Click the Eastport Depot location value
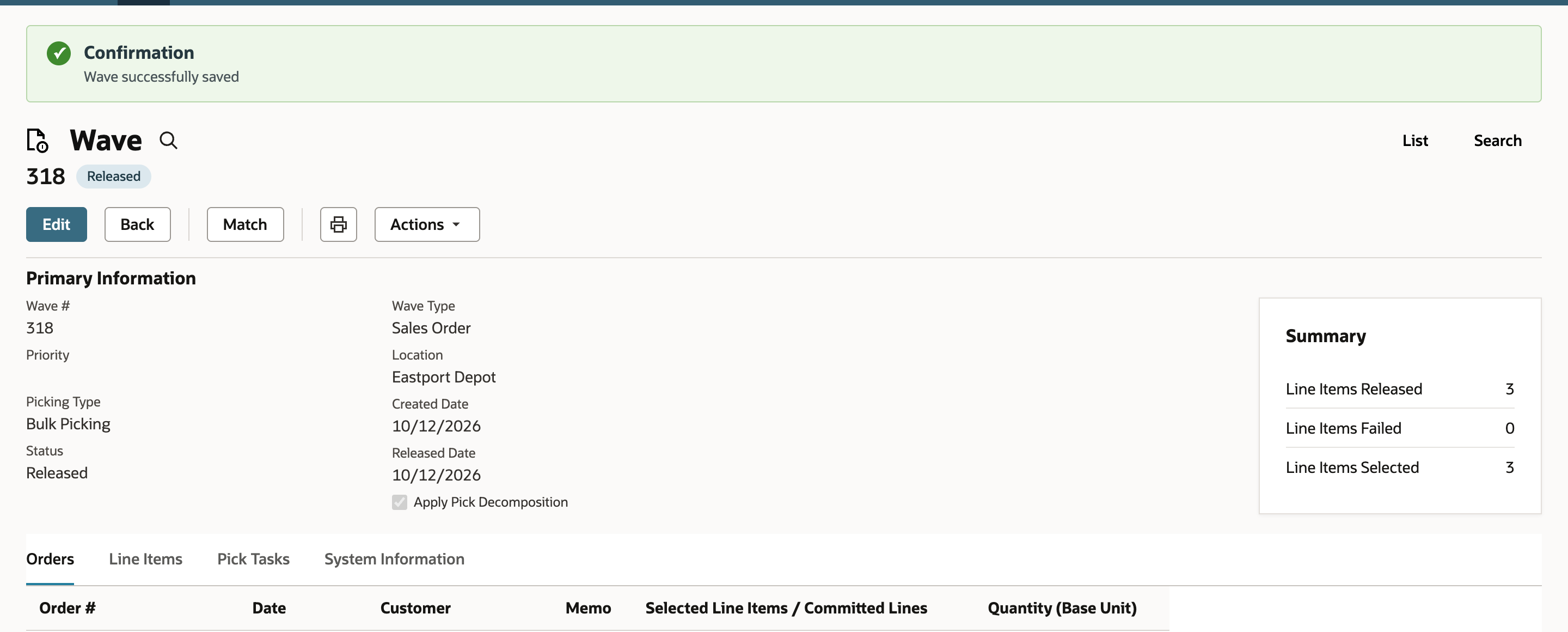The image size is (1568, 632). pos(444,377)
